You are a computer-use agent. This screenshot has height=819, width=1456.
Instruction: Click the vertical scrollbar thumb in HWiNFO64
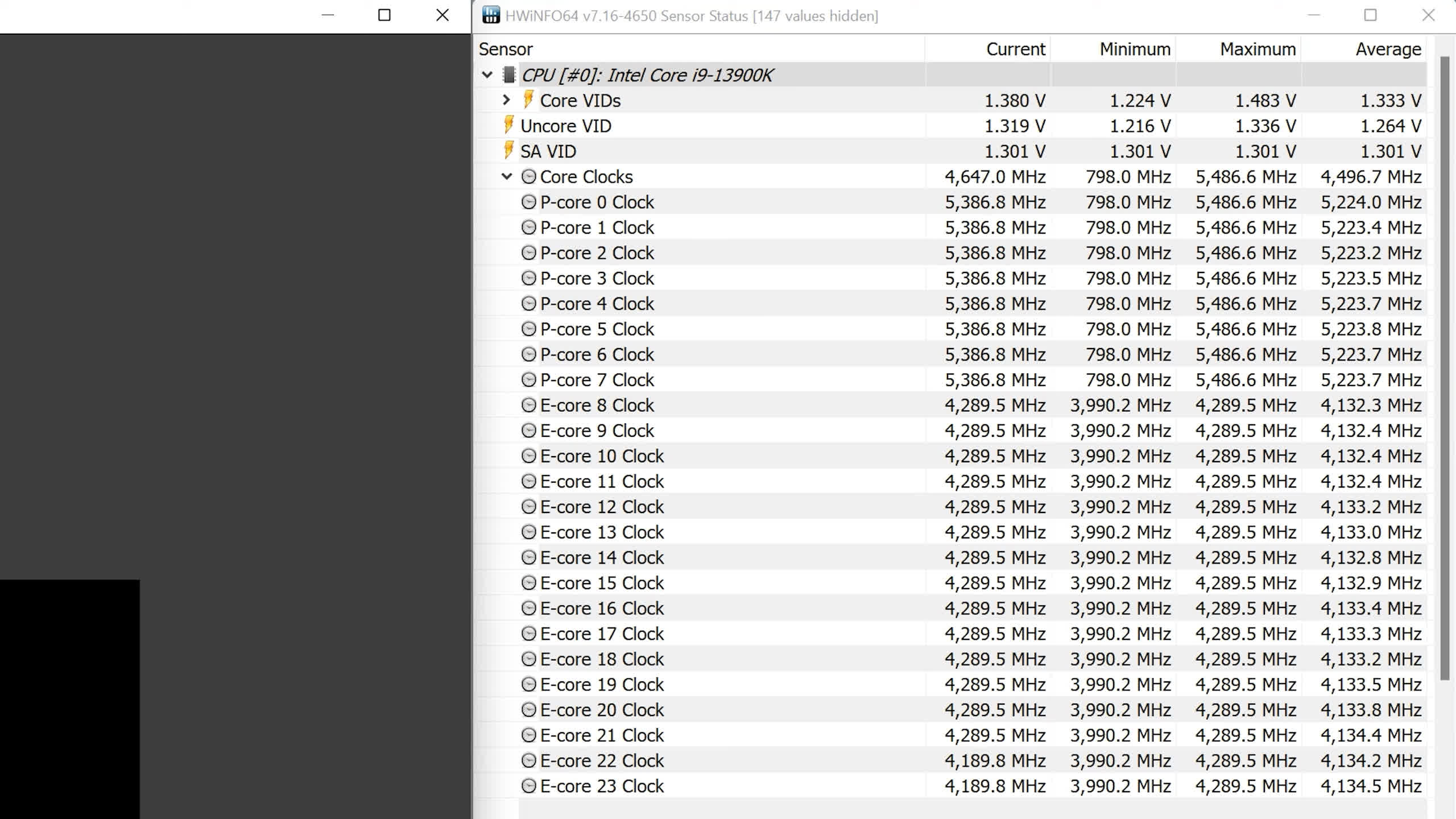1445,369
